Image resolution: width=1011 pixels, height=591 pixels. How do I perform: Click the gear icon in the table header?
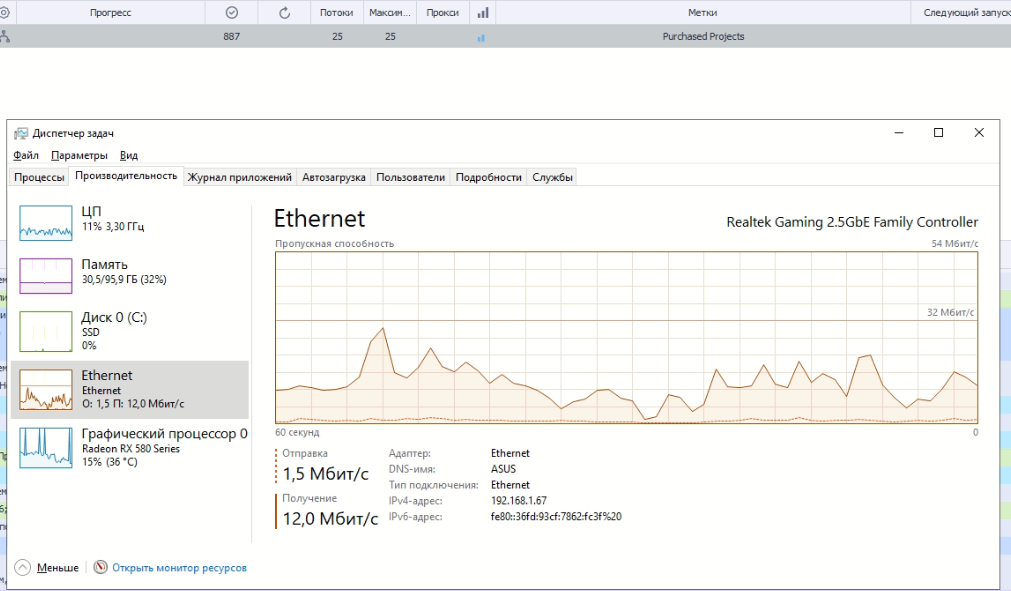pos(4,13)
